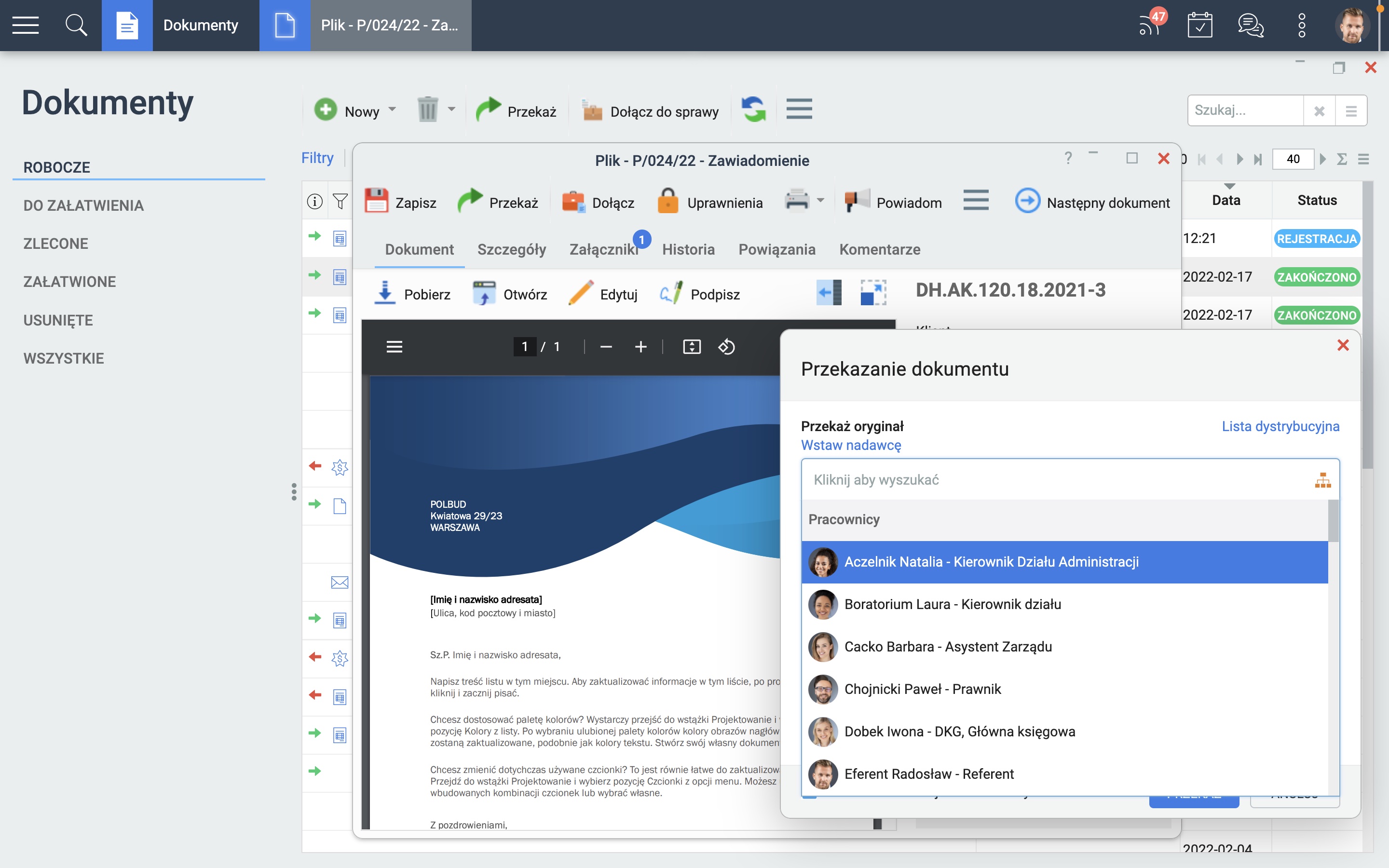This screenshot has width=1389, height=868.
Task: Switch to the Powiązania tab
Action: pyautogui.click(x=776, y=249)
